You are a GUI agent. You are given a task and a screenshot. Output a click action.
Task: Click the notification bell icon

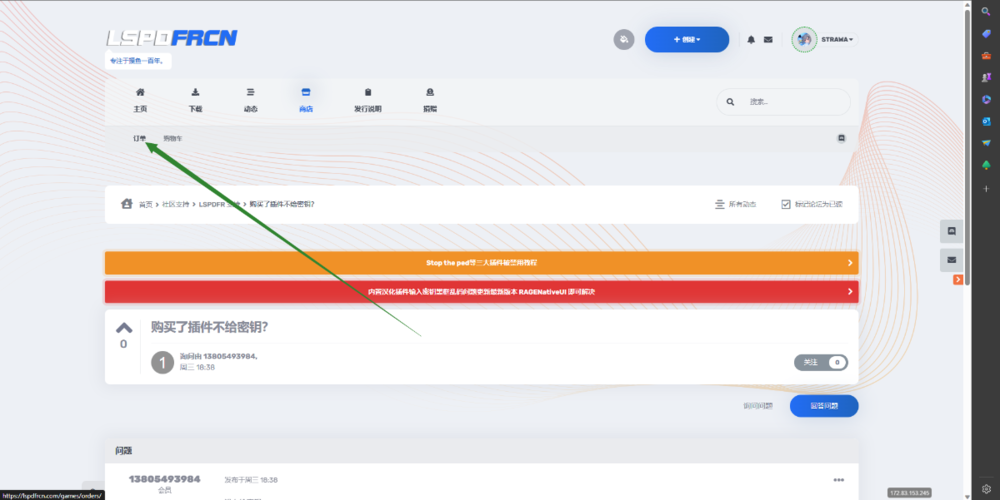click(x=751, y=40)
